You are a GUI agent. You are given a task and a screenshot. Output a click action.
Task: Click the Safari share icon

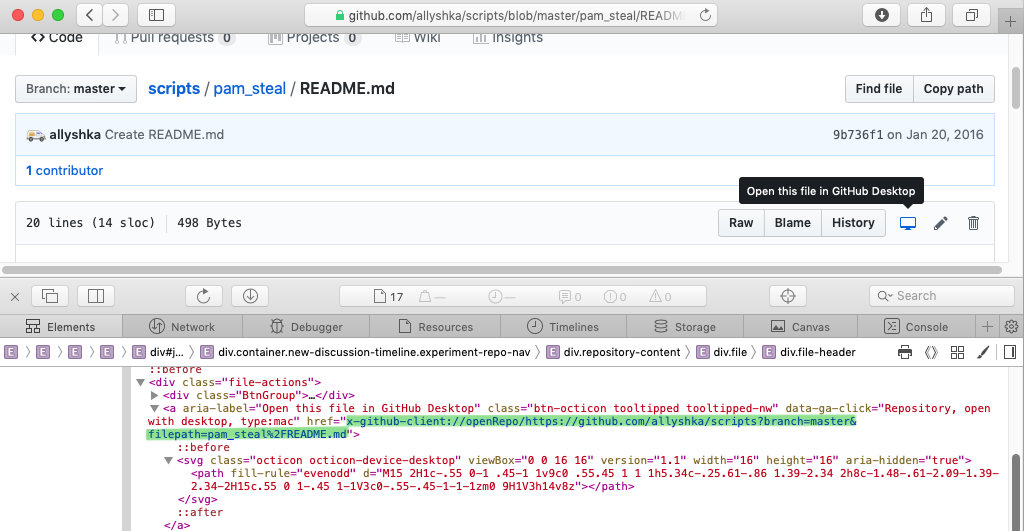coord(926,15)
